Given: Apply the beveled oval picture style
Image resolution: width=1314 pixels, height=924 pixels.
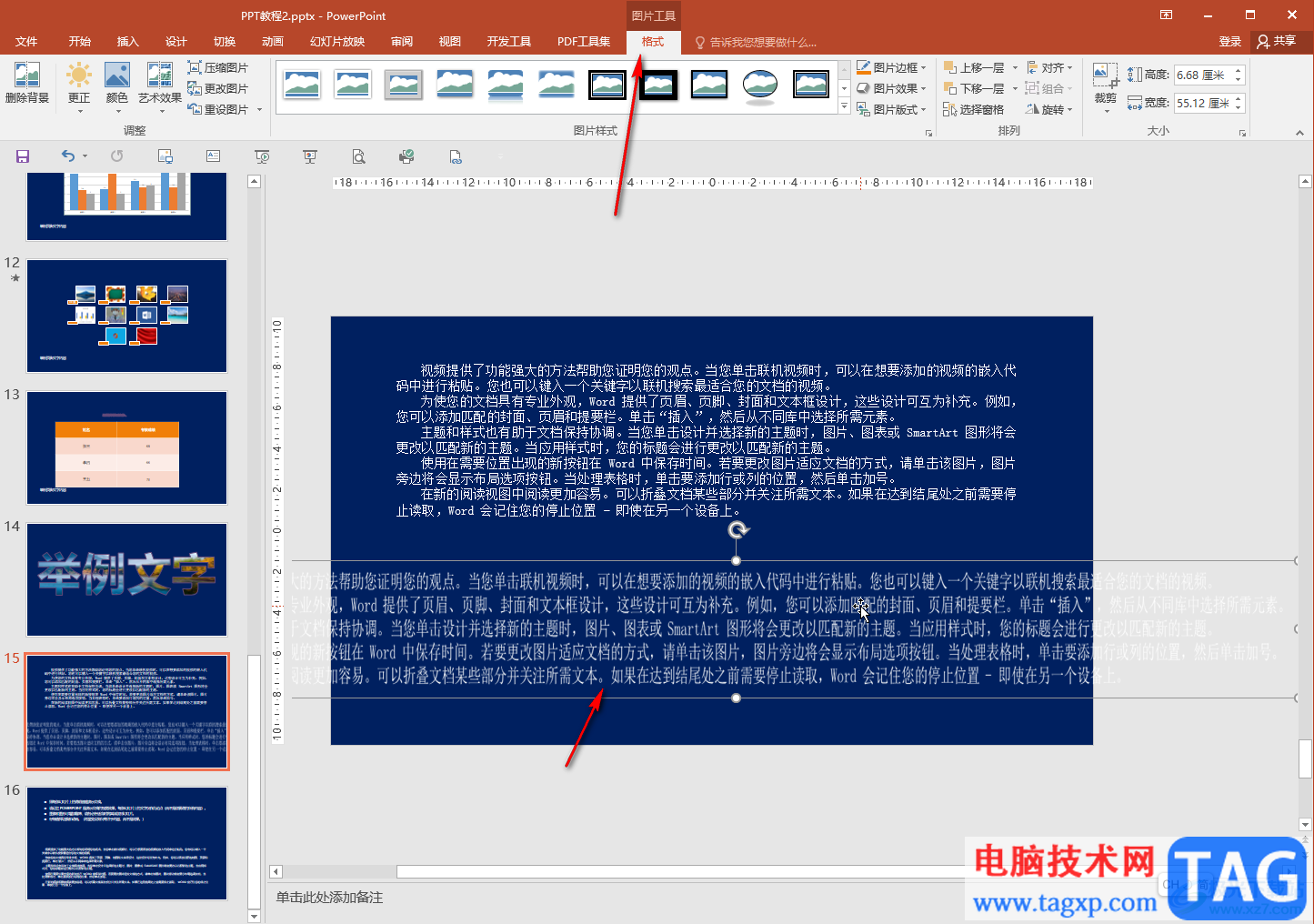Looking at the screenshot, I should pyautogui.click(x=759, y=85).
